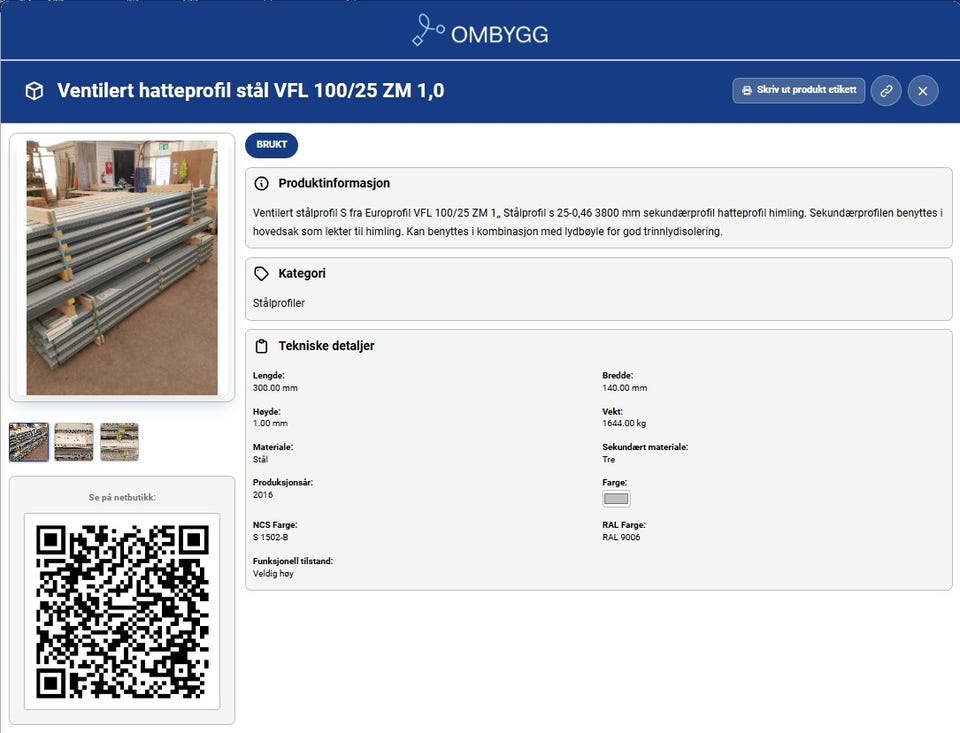Click the product title heading text

click(250, 91)
